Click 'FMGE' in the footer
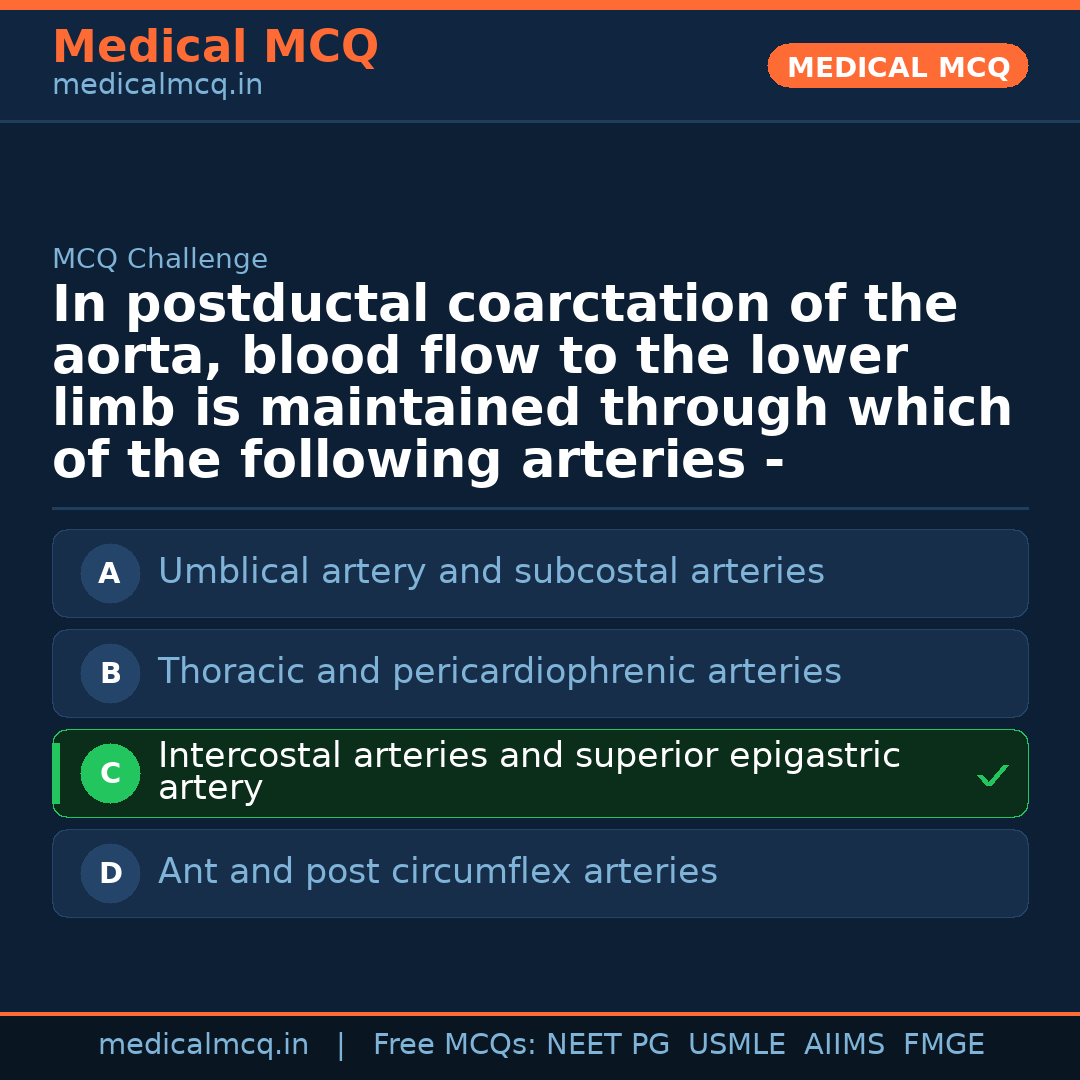 pos(943,1045)
